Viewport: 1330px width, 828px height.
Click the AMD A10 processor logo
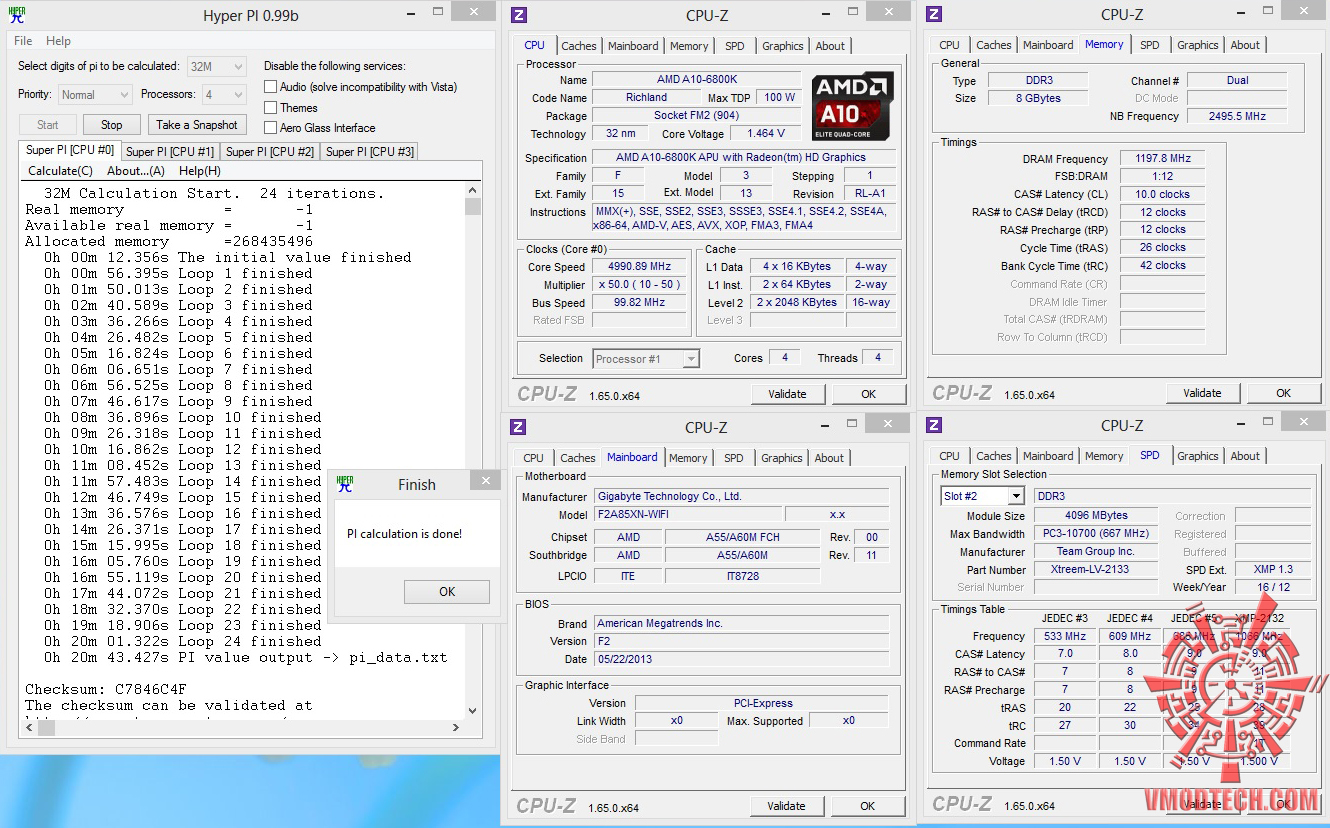tap(852, 106)
